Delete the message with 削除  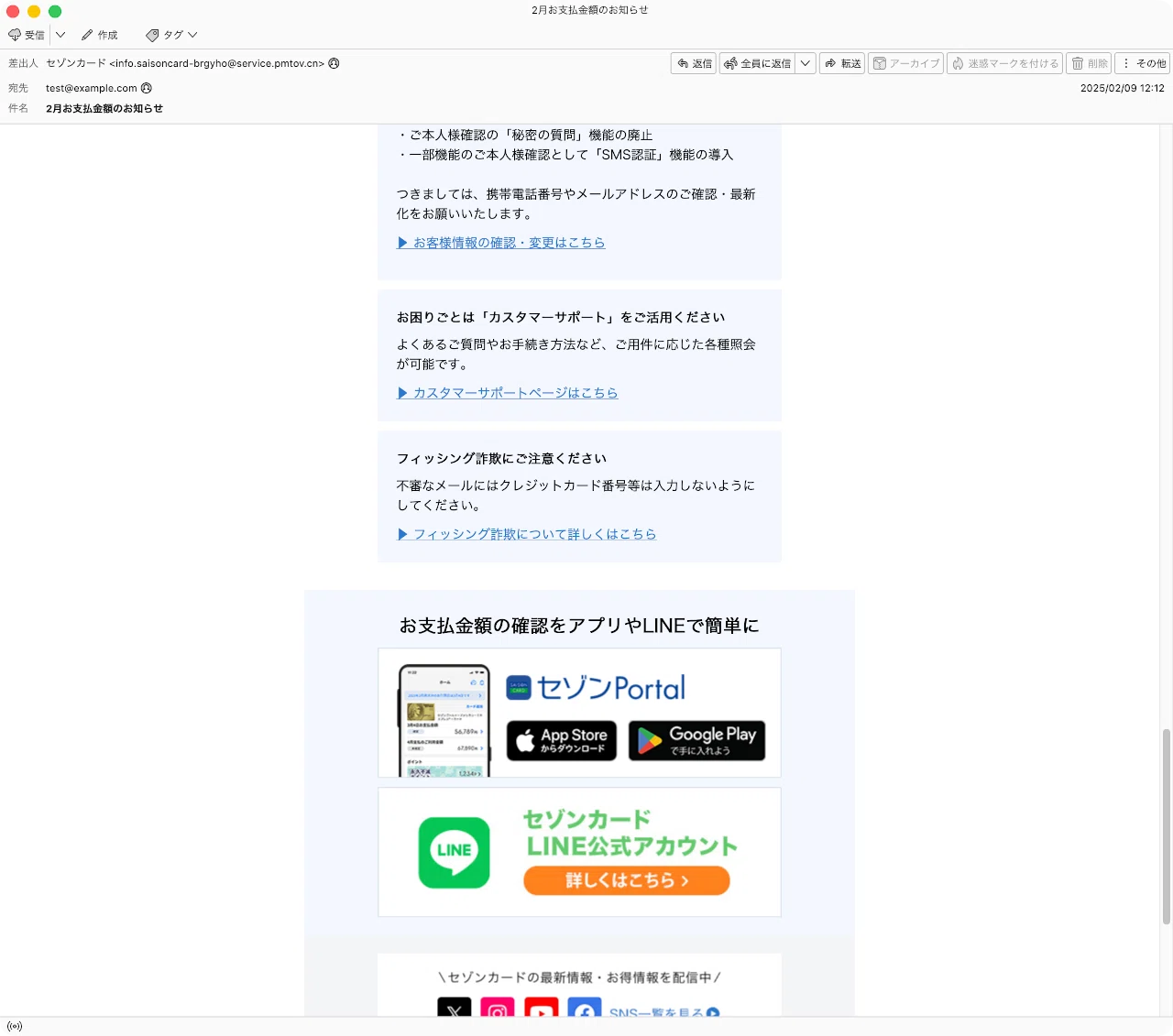1089,63
